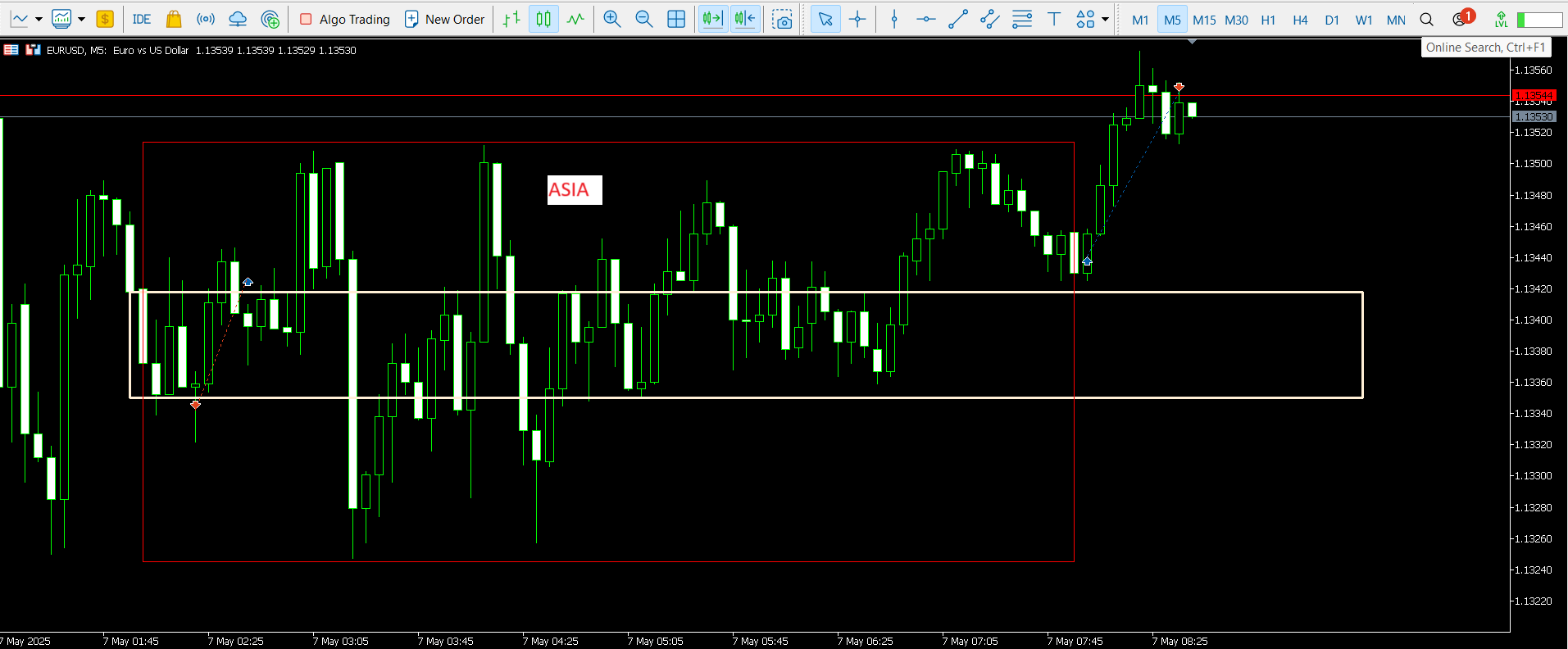Expand the chart type dropdown arrow
The image size is (1568, 649).
39,19
